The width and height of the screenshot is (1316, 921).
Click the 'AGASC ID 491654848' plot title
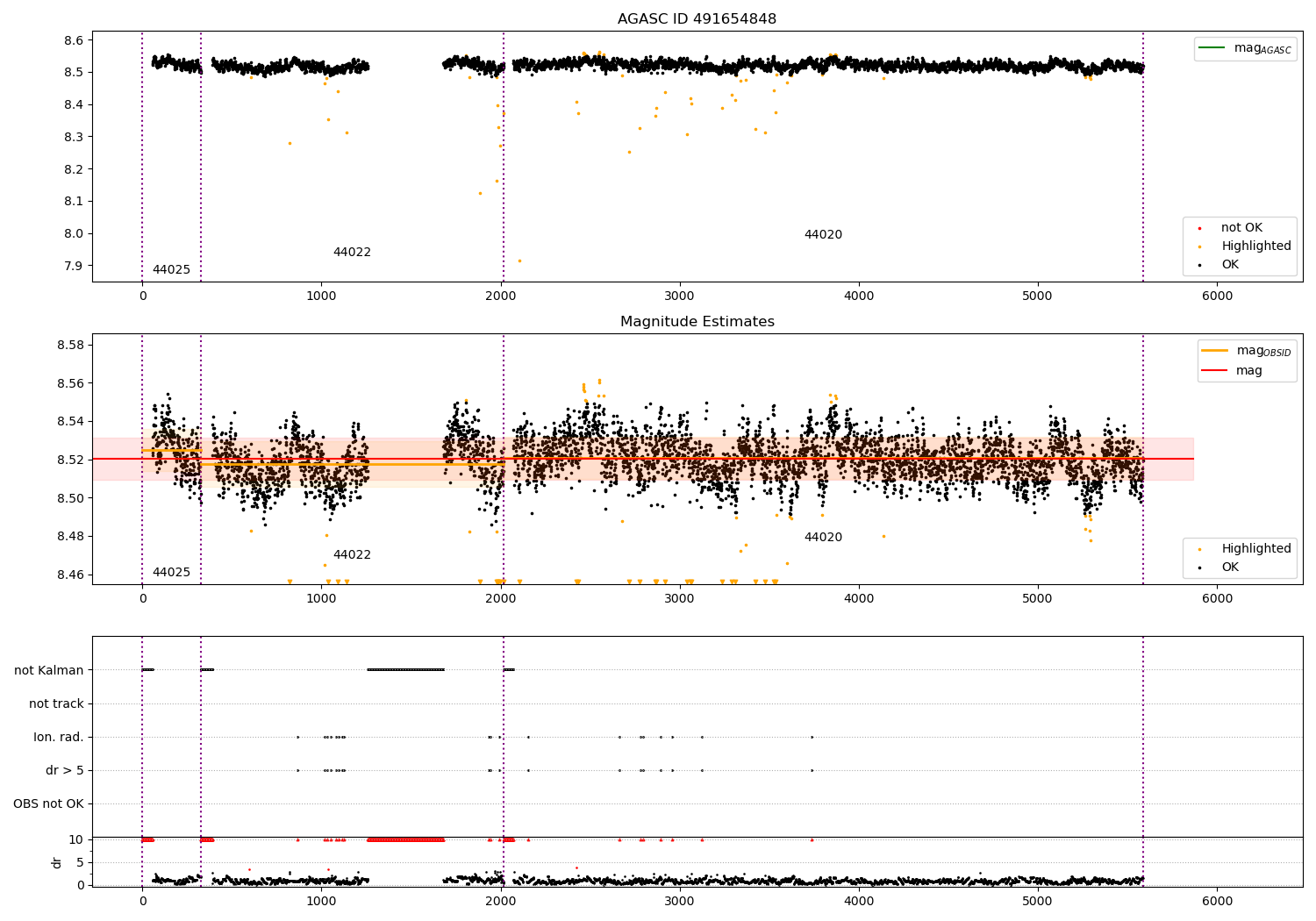pos(697,19)
